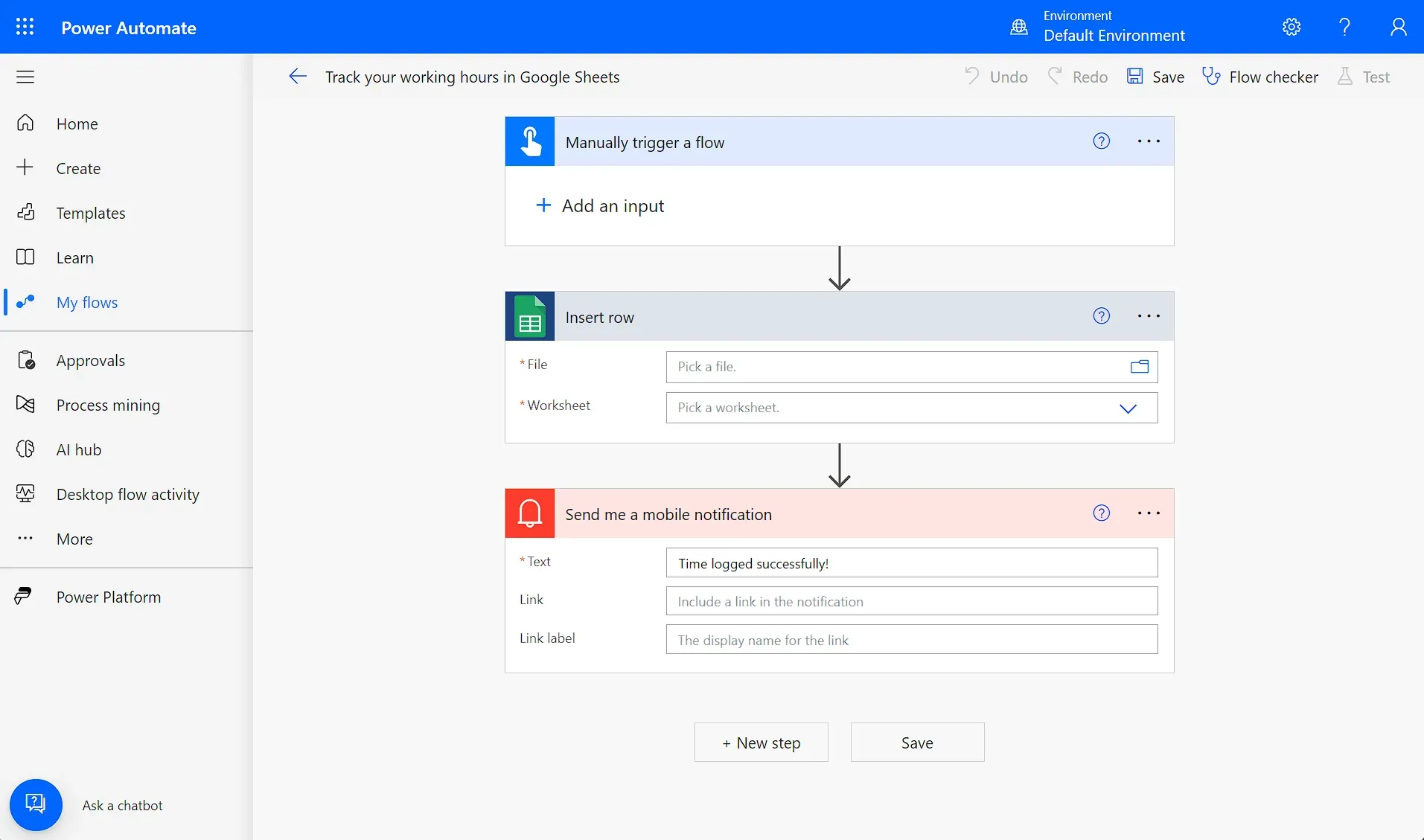Viewport: 1424px width, 840px height.
Task: Open Process mining from the sidebar
Action: [108, 404]
